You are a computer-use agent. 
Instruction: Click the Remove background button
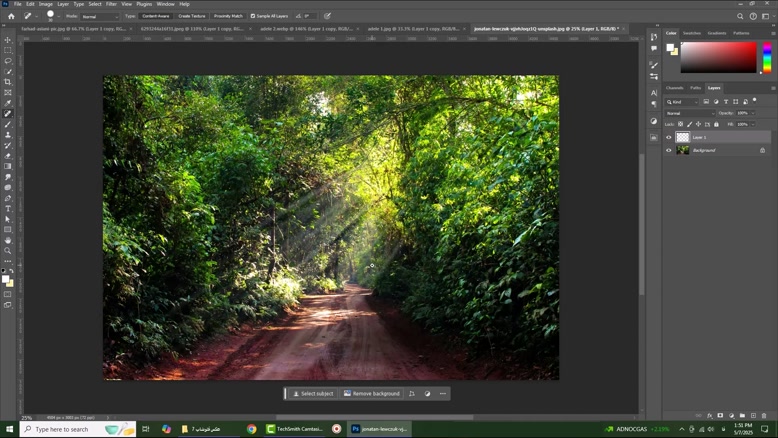(x=372, y=393)
